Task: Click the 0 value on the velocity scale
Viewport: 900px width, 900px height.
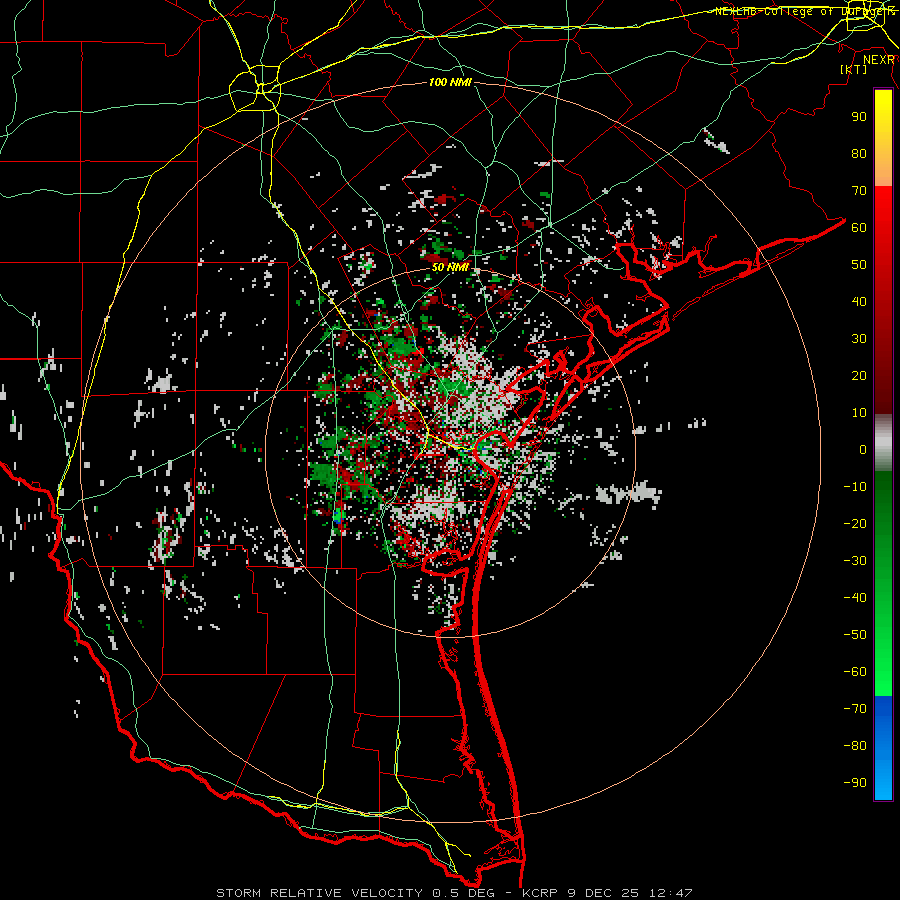Action: (x=863, y=449)
